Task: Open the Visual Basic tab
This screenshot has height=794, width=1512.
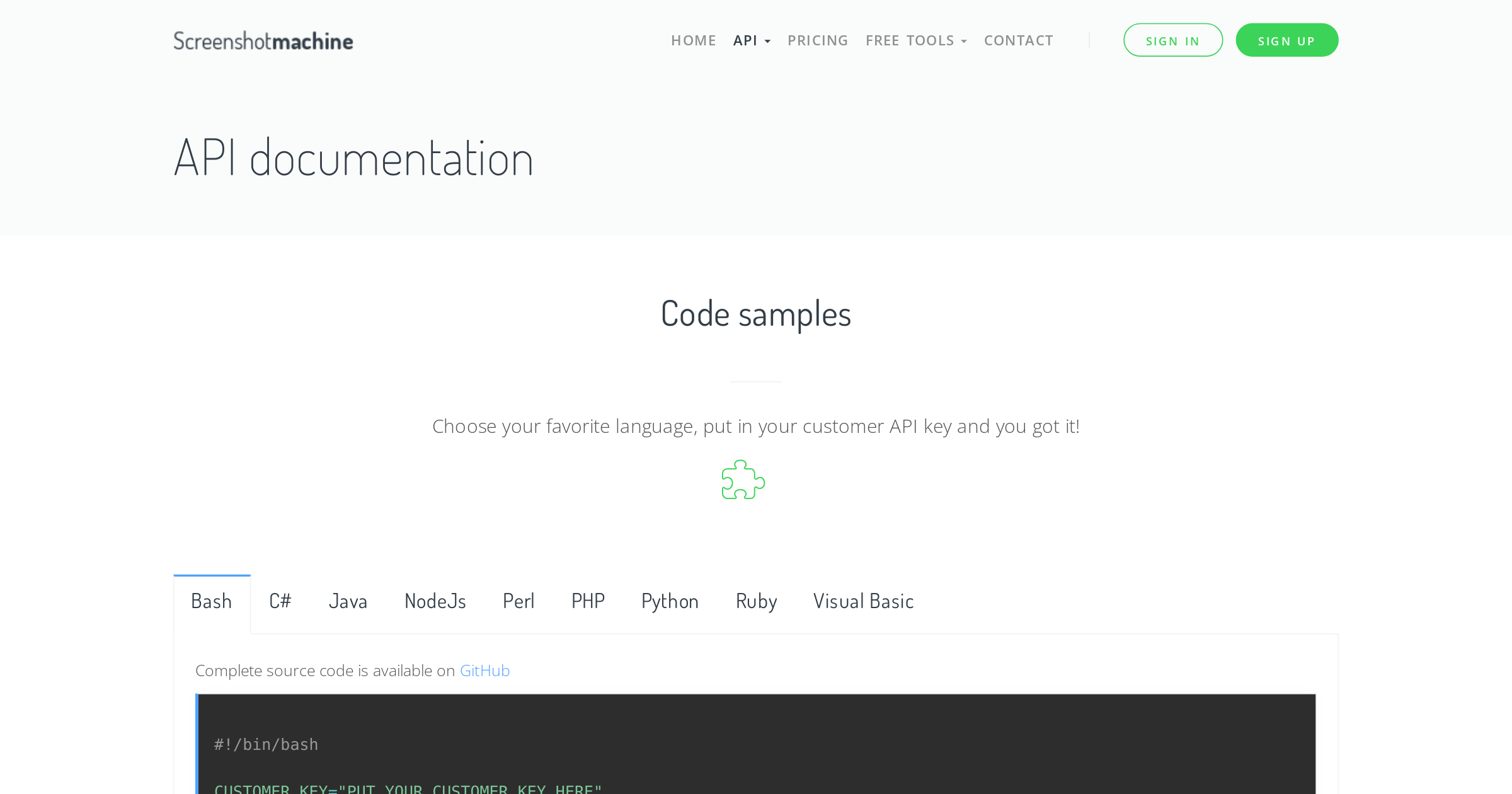Action: coord(863,601)
